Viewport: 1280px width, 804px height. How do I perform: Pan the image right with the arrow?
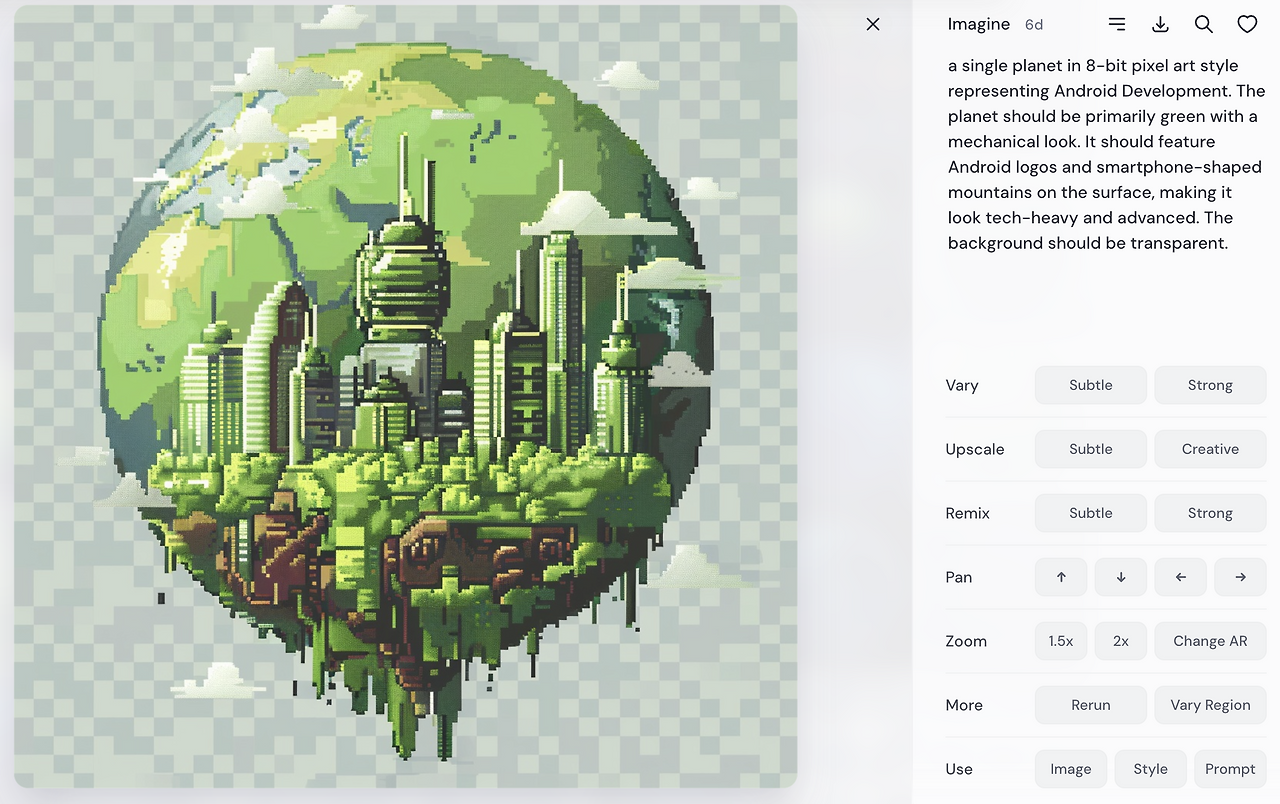1241,577
